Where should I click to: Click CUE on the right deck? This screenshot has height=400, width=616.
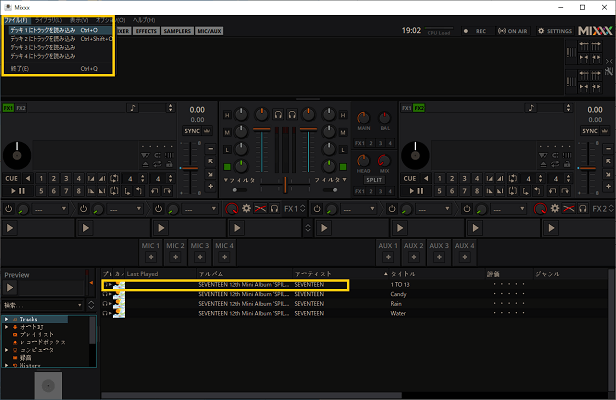pos(410,178)
